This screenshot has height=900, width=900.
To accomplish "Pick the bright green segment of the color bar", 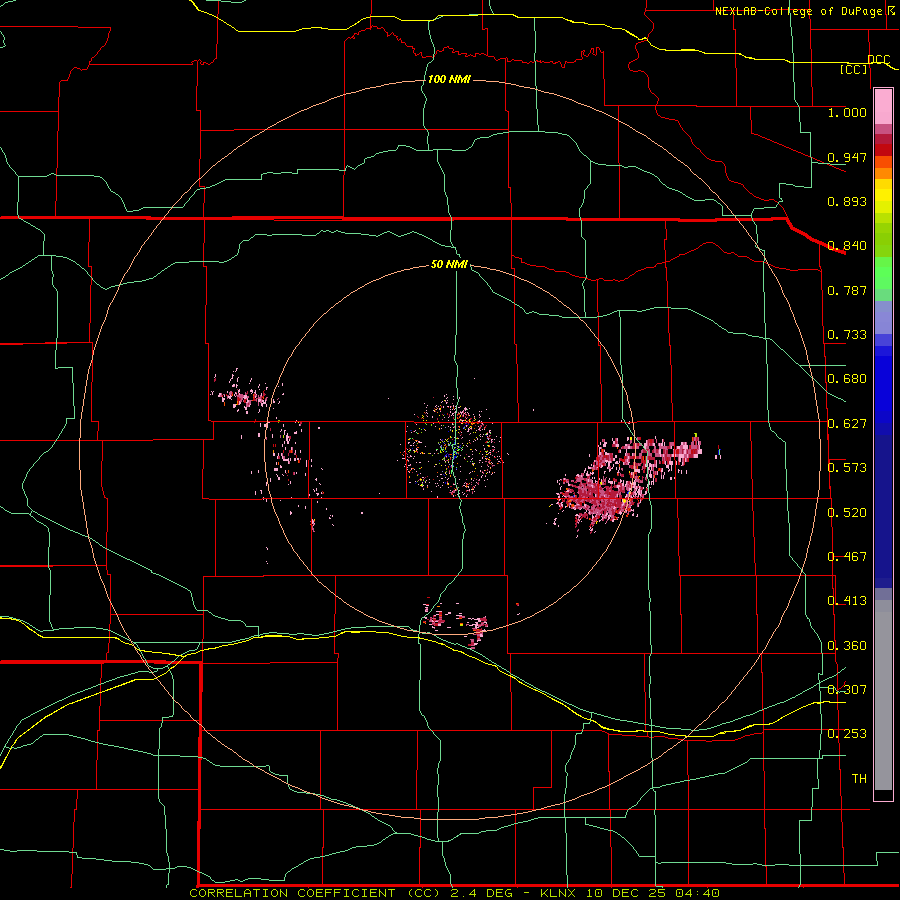I will [x=883, y=273].
